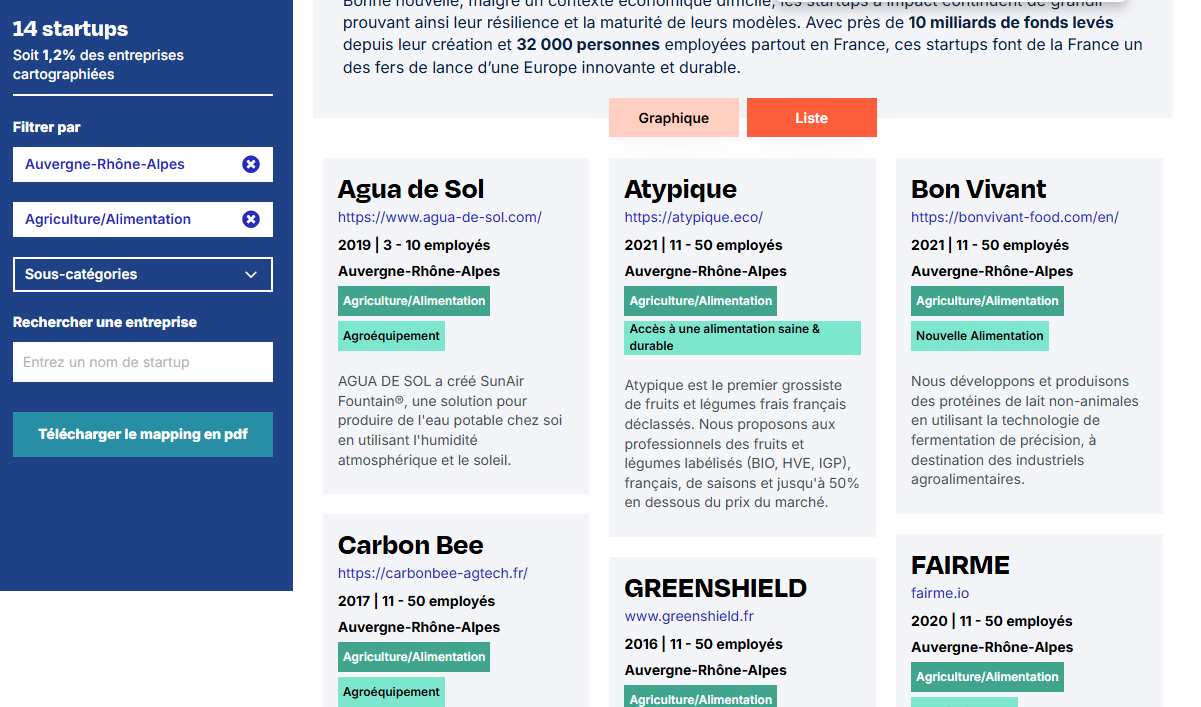Remove the Agriculture/Alimentation filter
Screen dimensions: 1201x707
(x=251, y=219)
